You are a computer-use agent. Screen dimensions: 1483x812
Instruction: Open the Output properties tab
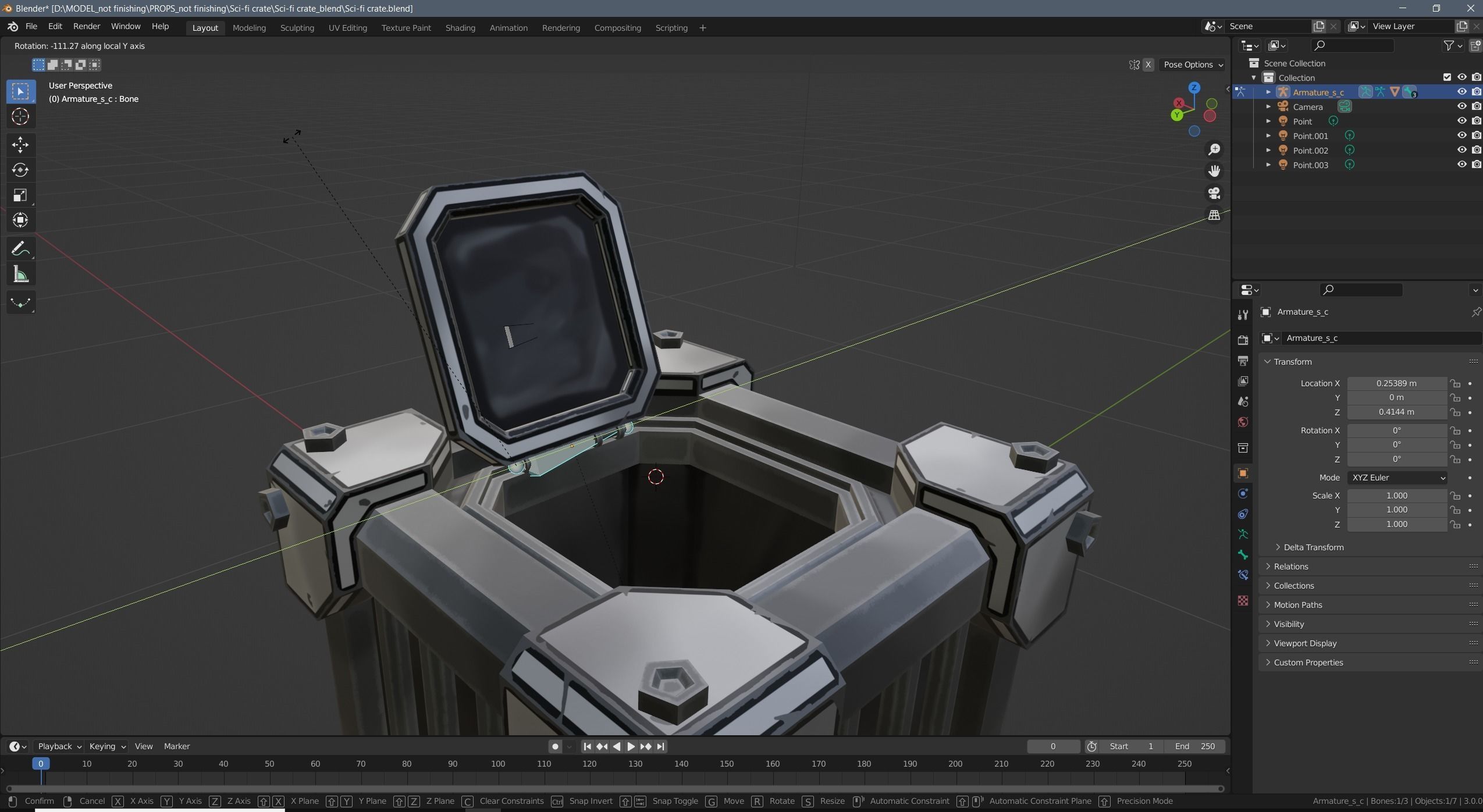click(x=1243, y=361)
